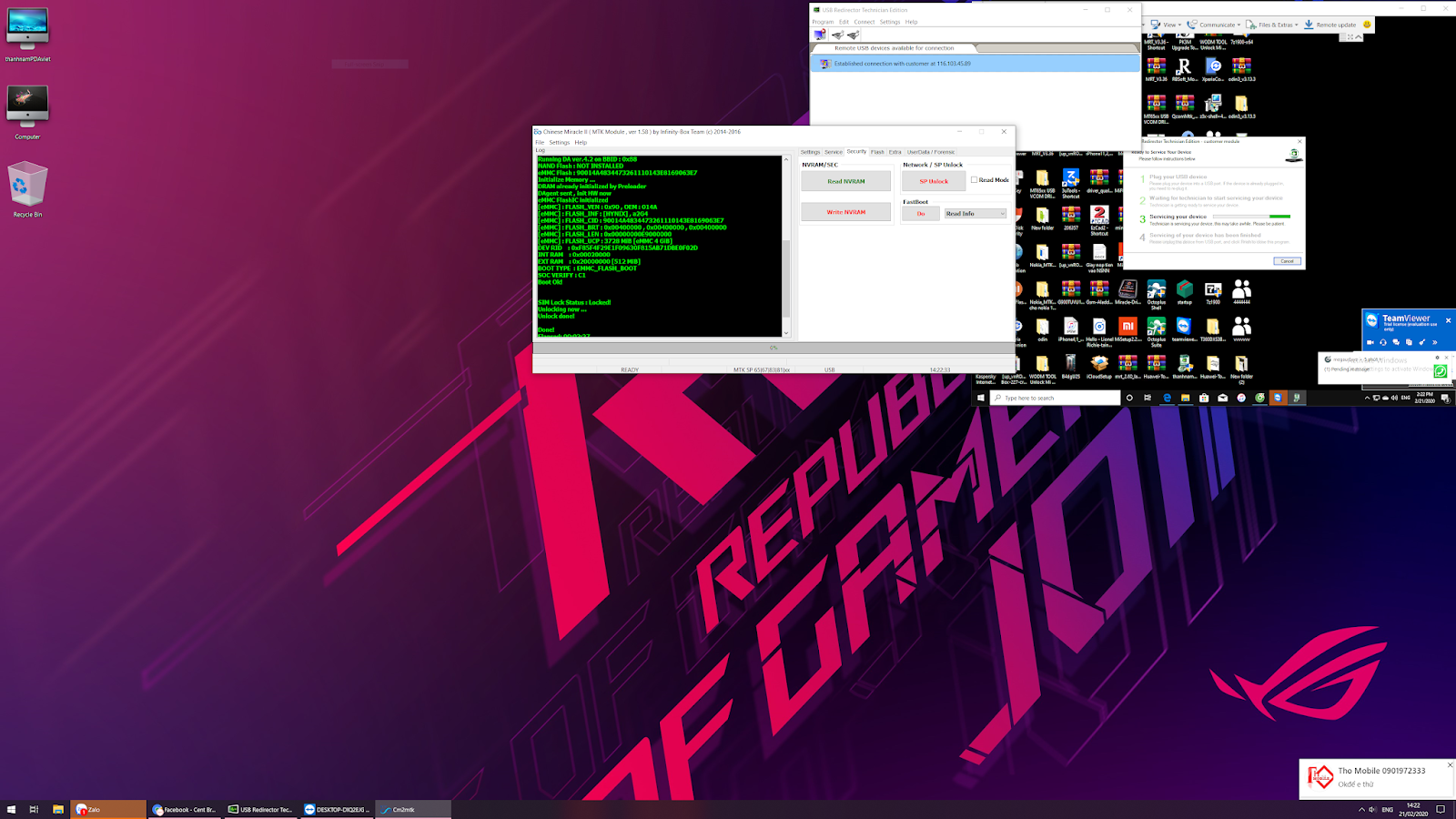
Task: Switch to Facebook - Cent Browser taskbar item
Action: point(185,809)
